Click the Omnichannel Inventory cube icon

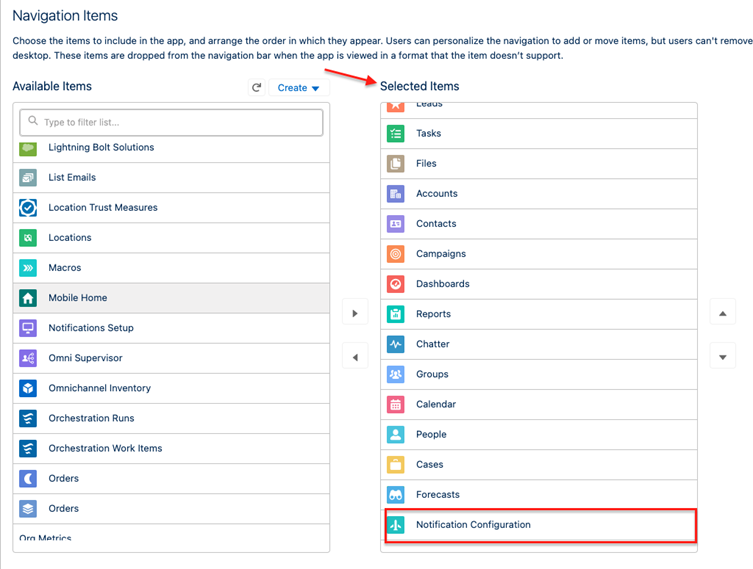click(x=28, y=388)
